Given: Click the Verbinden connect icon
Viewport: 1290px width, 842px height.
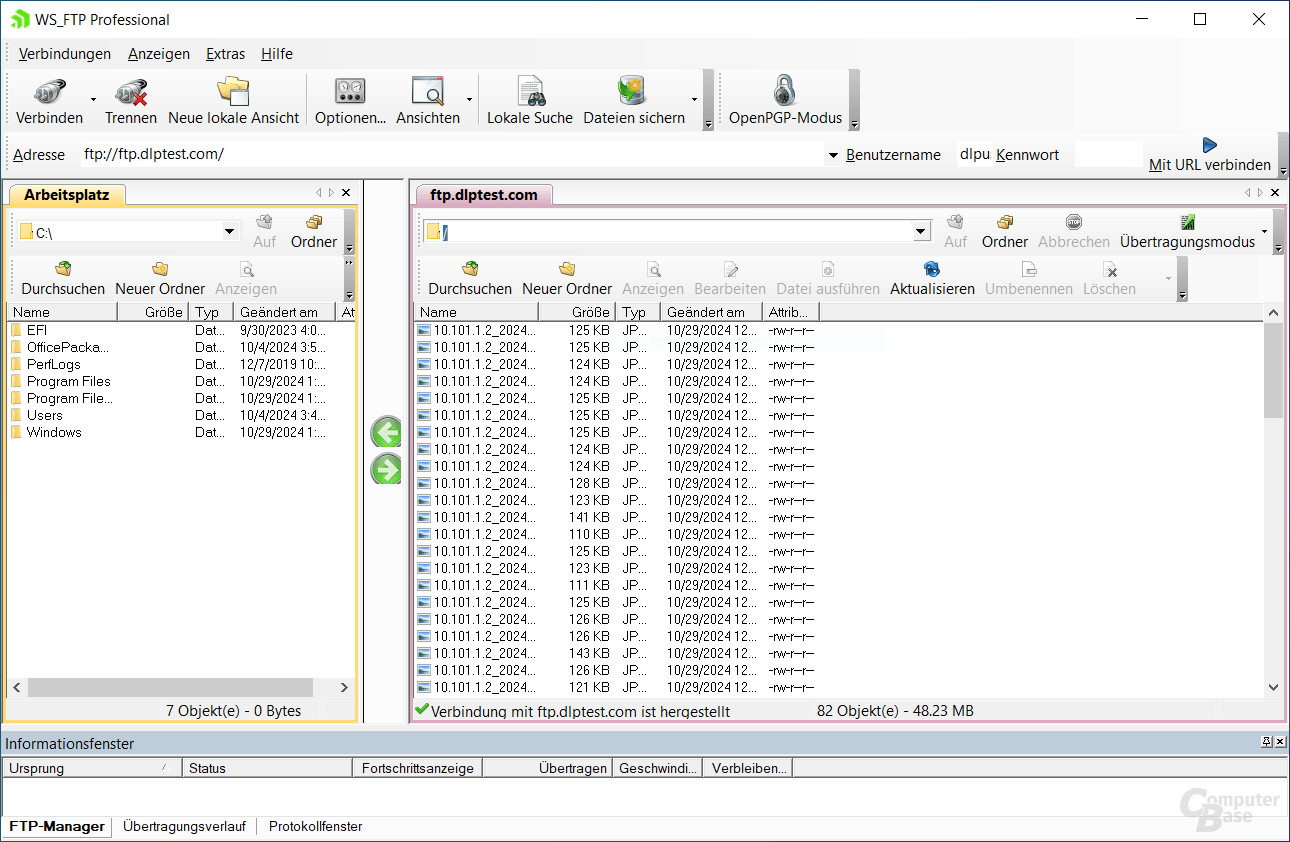Looking at the screenshot, I should click(49, 93).
